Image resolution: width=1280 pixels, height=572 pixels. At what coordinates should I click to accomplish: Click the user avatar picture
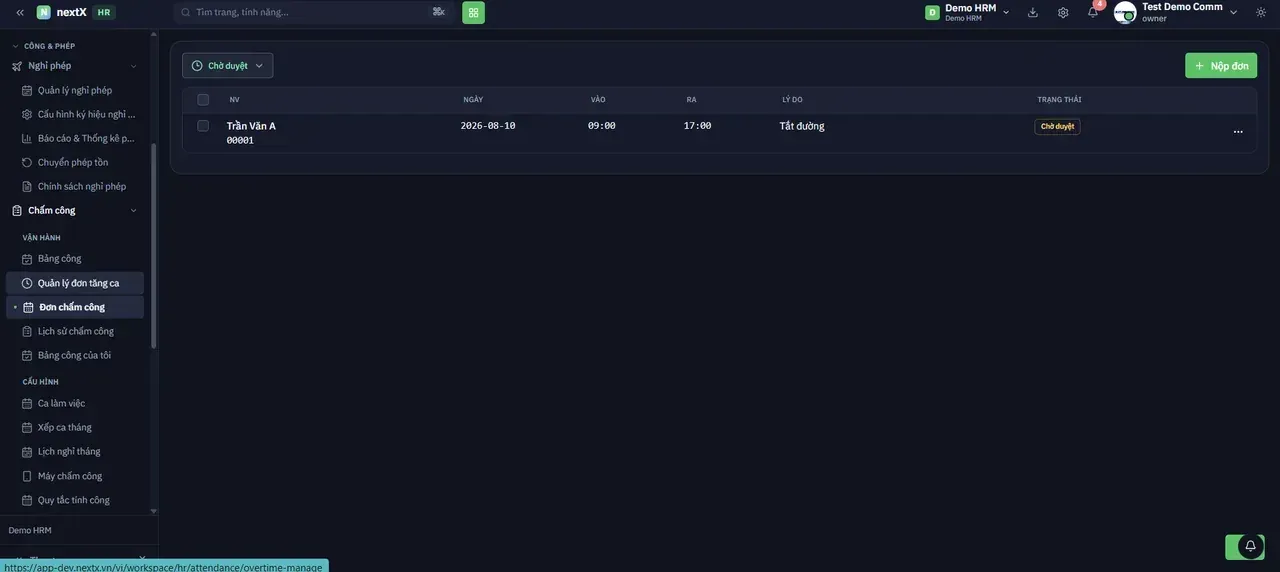click(1125, 12)
